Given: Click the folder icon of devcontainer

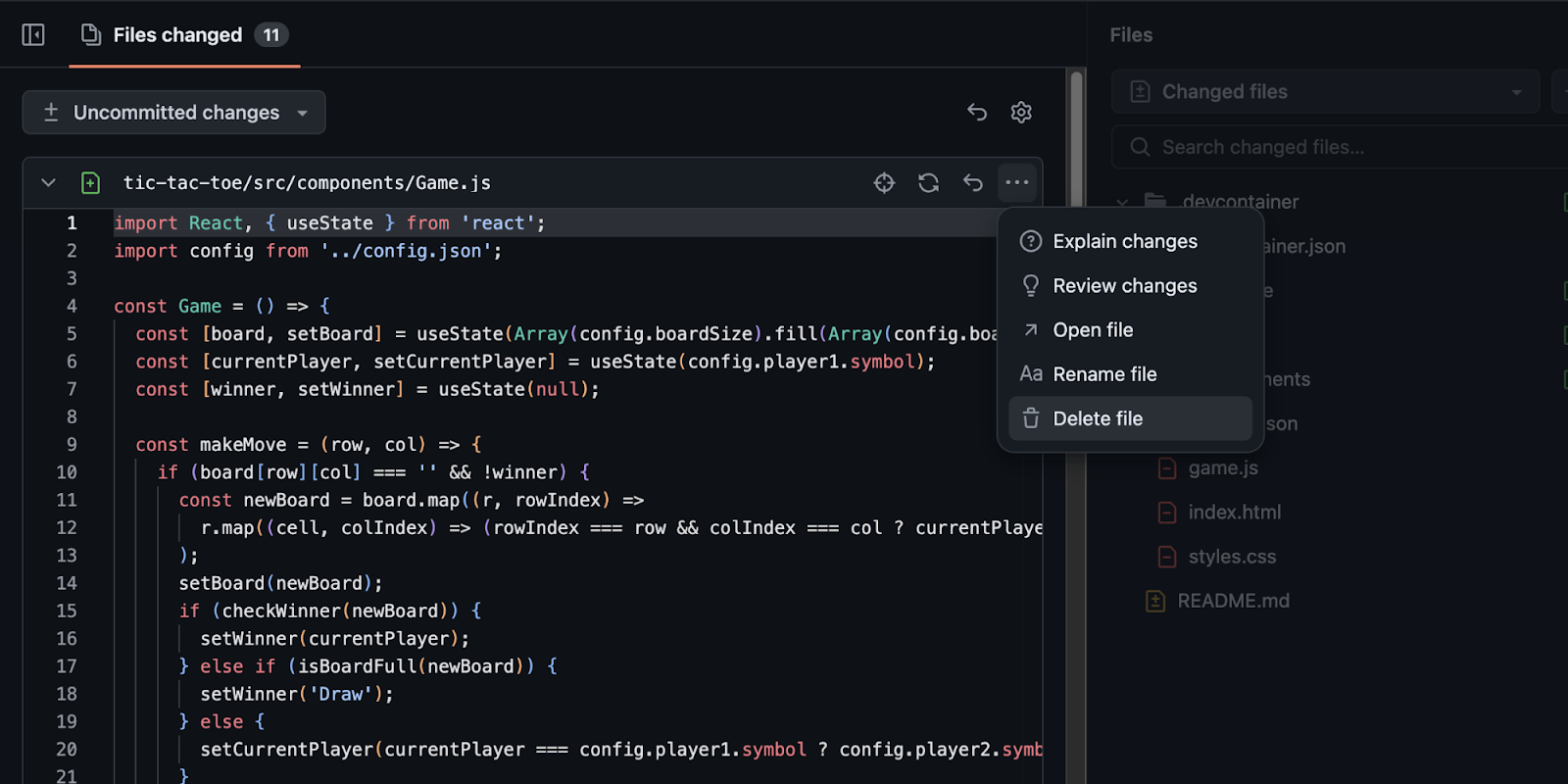Looking at the screenshot, I should [1156, 202].
